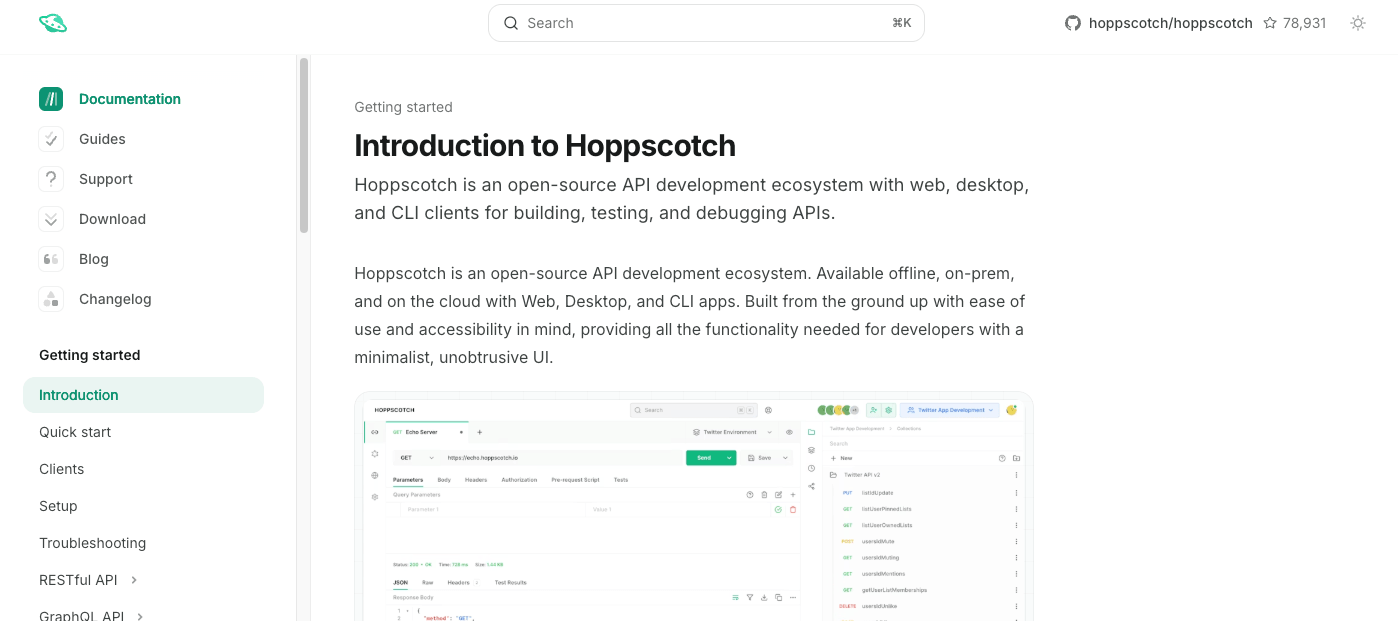The height and width of the screenshot is (621, 1398).
Task: Click the Hoppscotch logo
Action: pyautogui.click(x=52, y=22)
